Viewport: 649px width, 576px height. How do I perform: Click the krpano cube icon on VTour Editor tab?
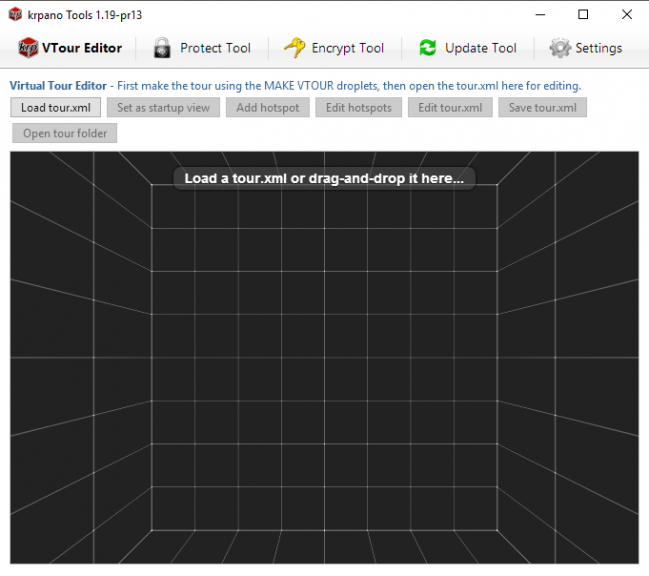point(28,48)
